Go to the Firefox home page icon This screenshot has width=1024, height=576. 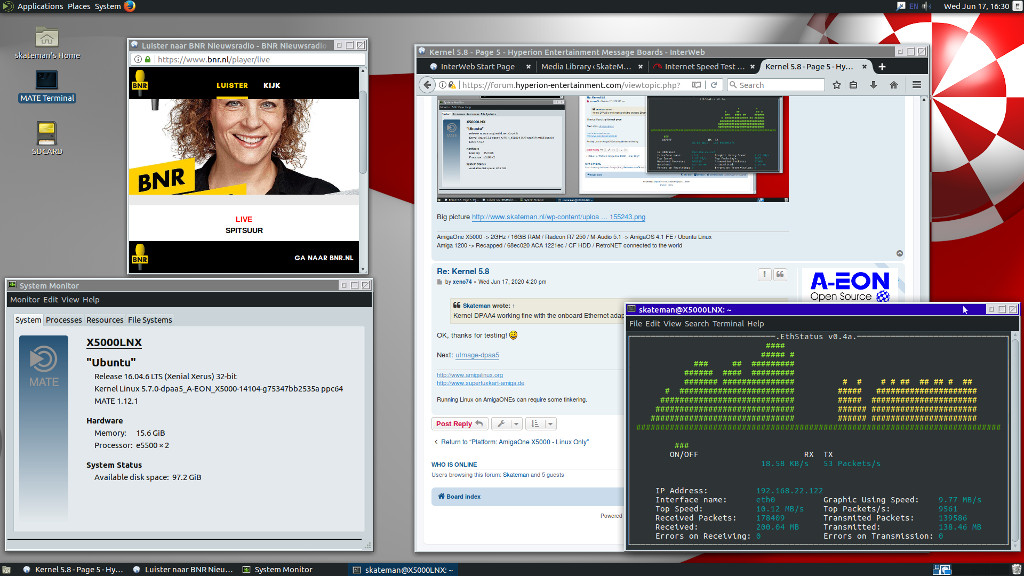(x=893, y=85)
